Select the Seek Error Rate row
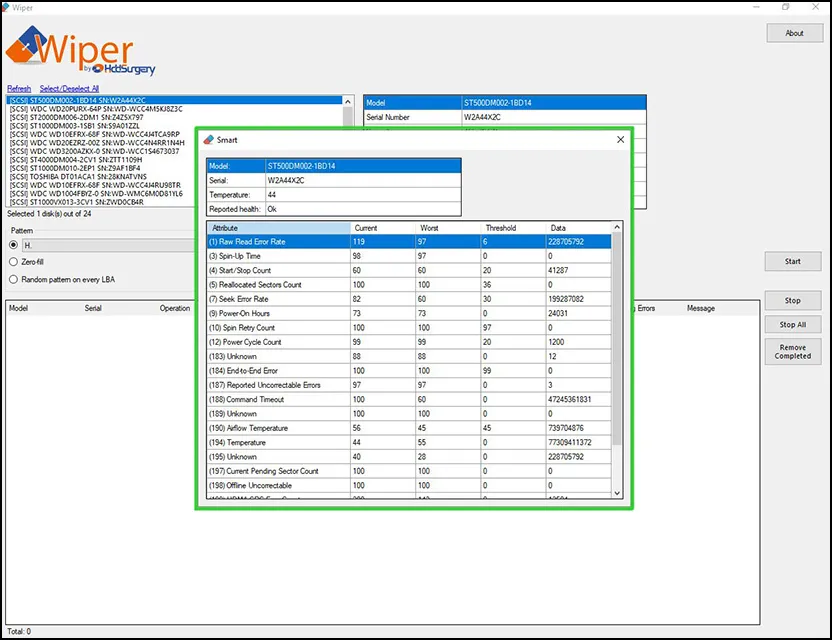 tap(409, 299)
